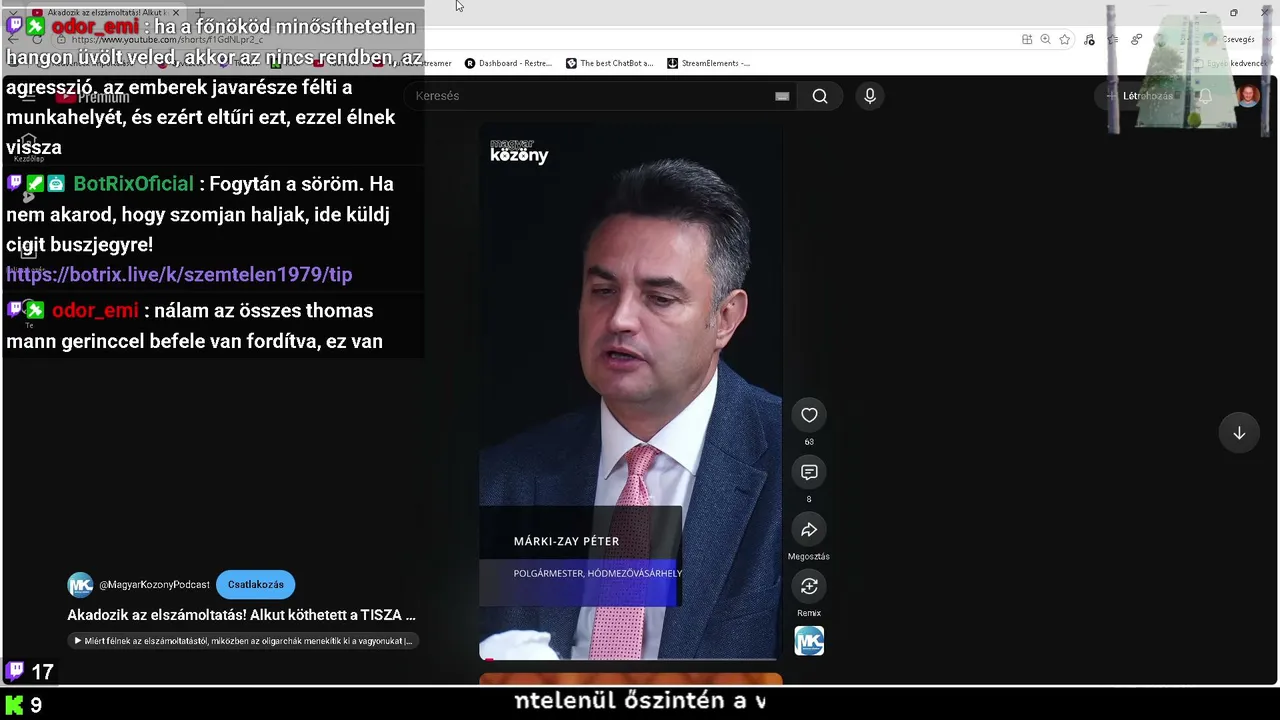
Task: Like the Márki-Zay Péter short
Action: coord(809,415)
